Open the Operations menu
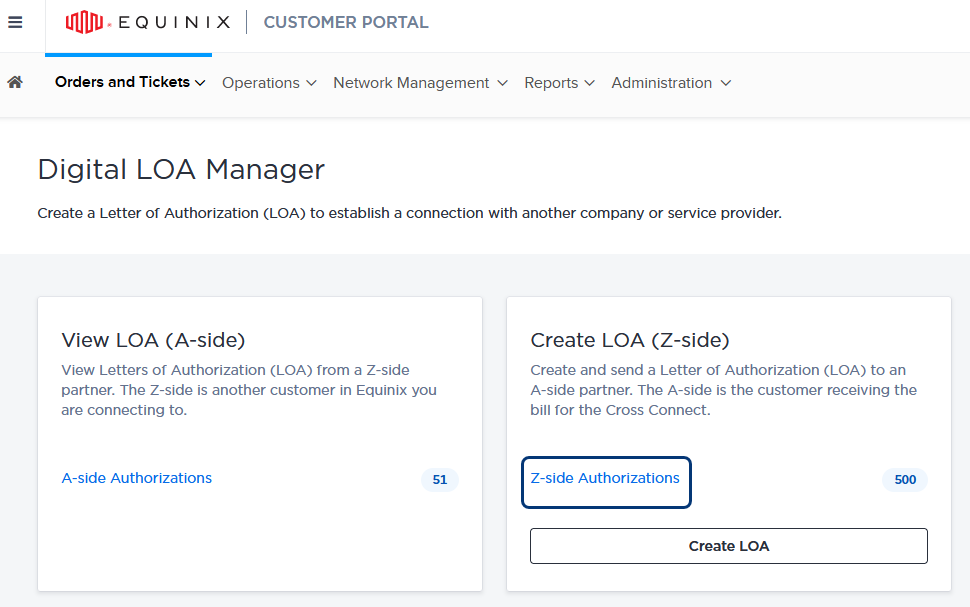Screen dimensions: 970x607 [x=261, y=83]
